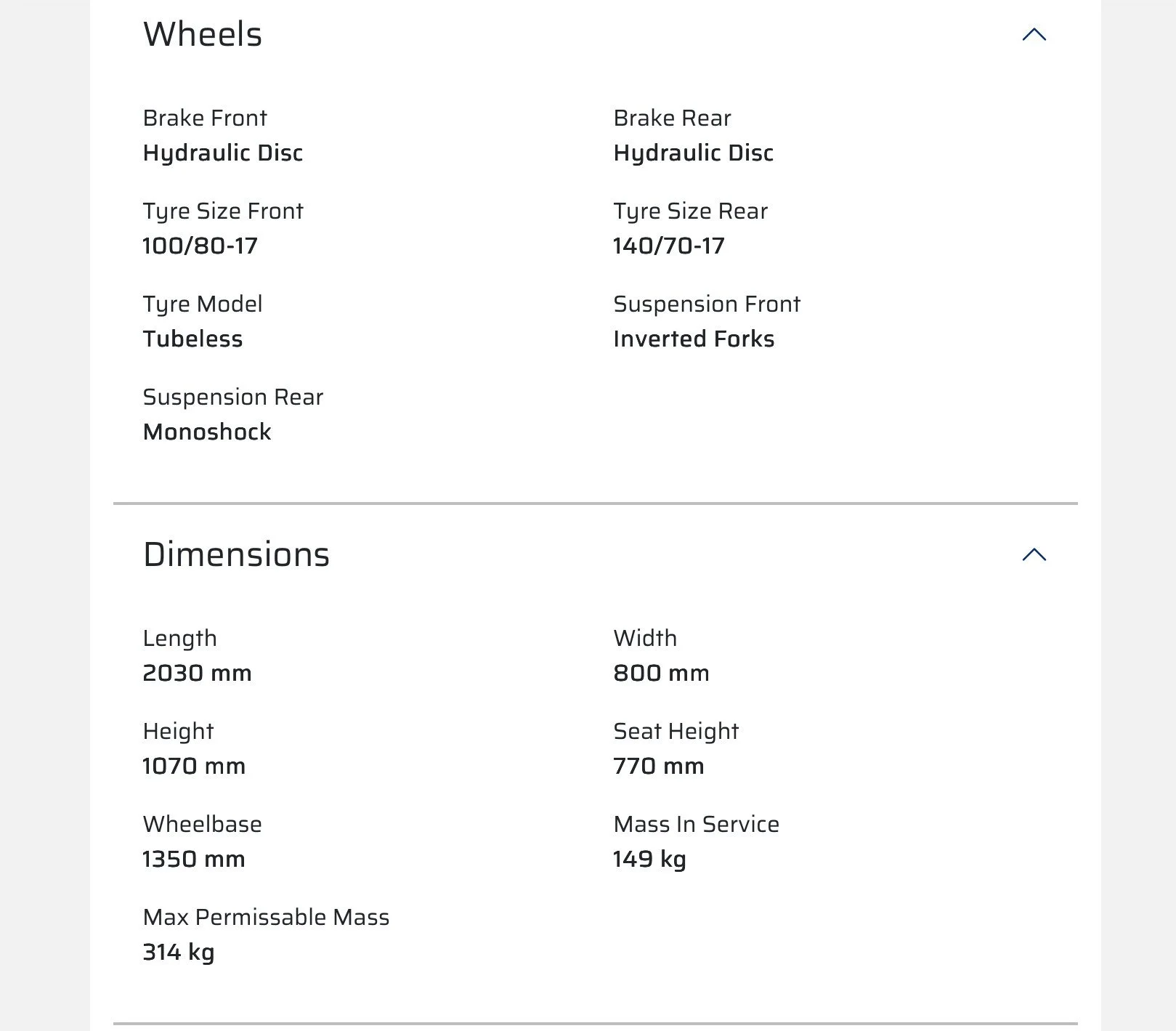This screenshot has width=1176, height=1031.
Task: Select the Max Permissable Mass label
Action: 266,917
